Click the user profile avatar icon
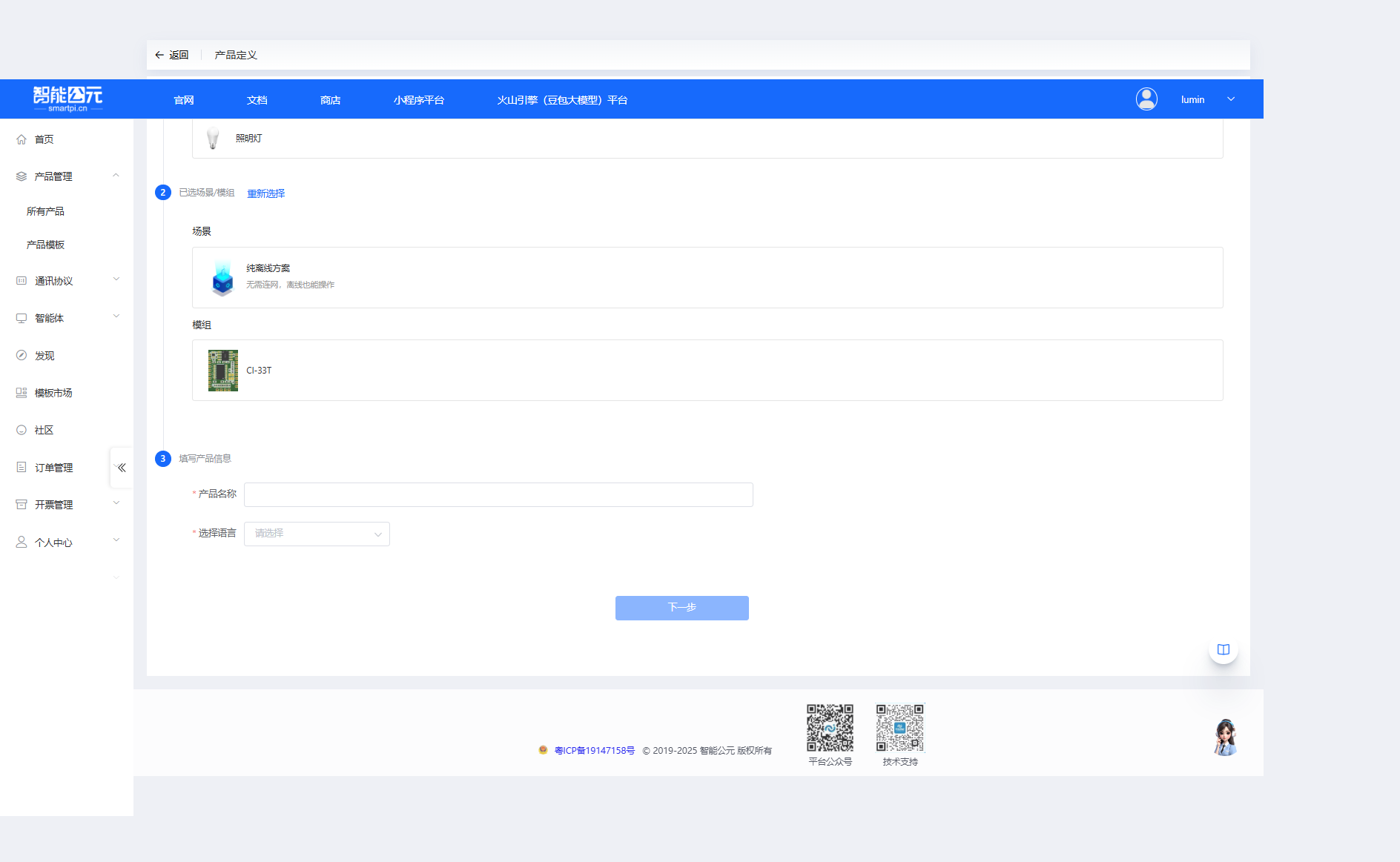The image size is (1400, 862). tap(1146, 99)
